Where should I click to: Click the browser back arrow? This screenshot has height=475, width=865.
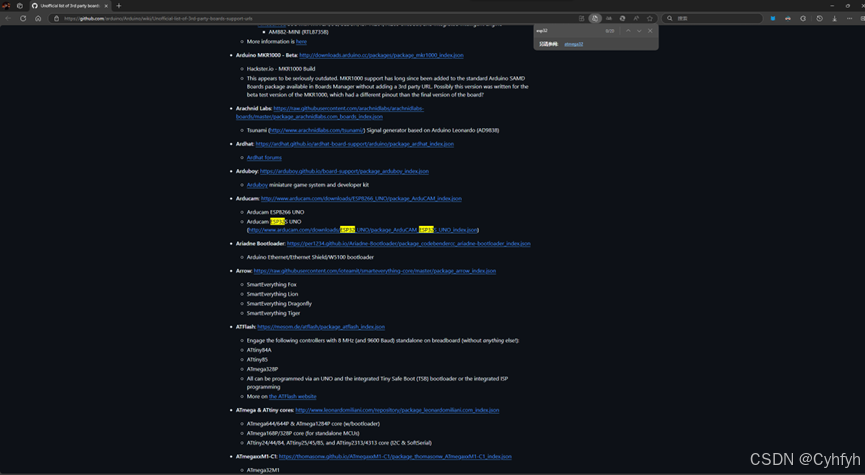point(8,18)
